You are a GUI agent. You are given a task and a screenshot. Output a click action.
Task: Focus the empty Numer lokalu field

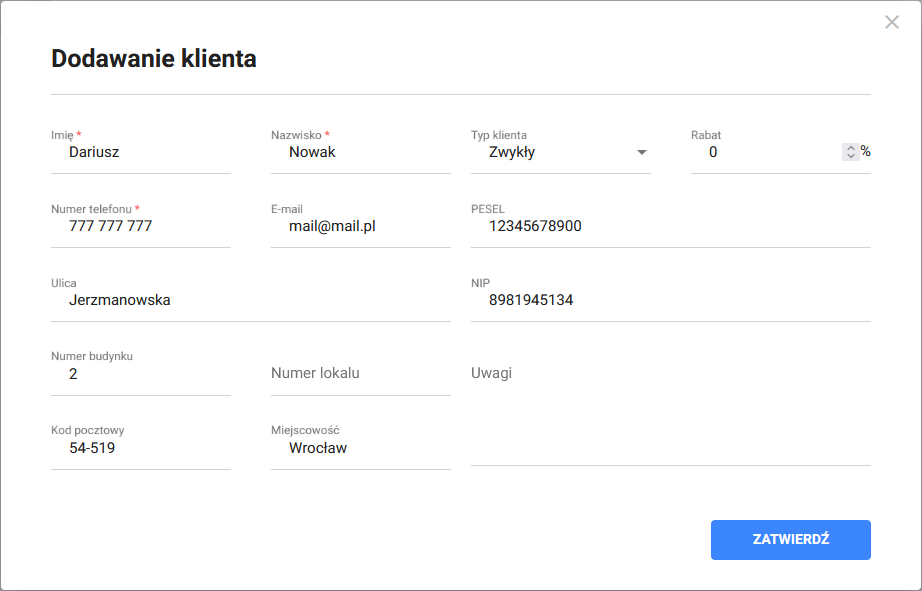tap(360, 374)
